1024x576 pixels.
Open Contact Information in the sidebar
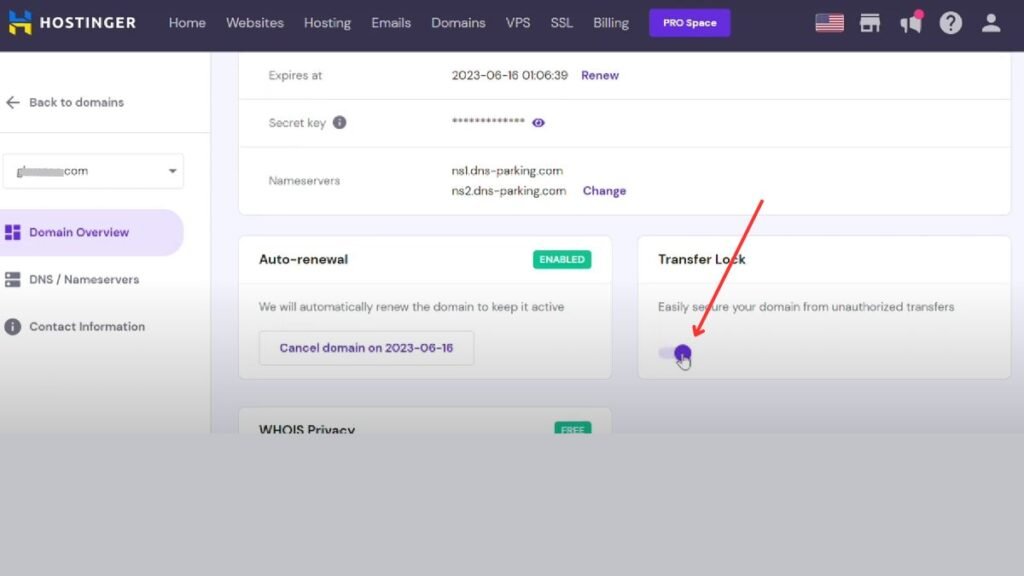tap(87, 327)
